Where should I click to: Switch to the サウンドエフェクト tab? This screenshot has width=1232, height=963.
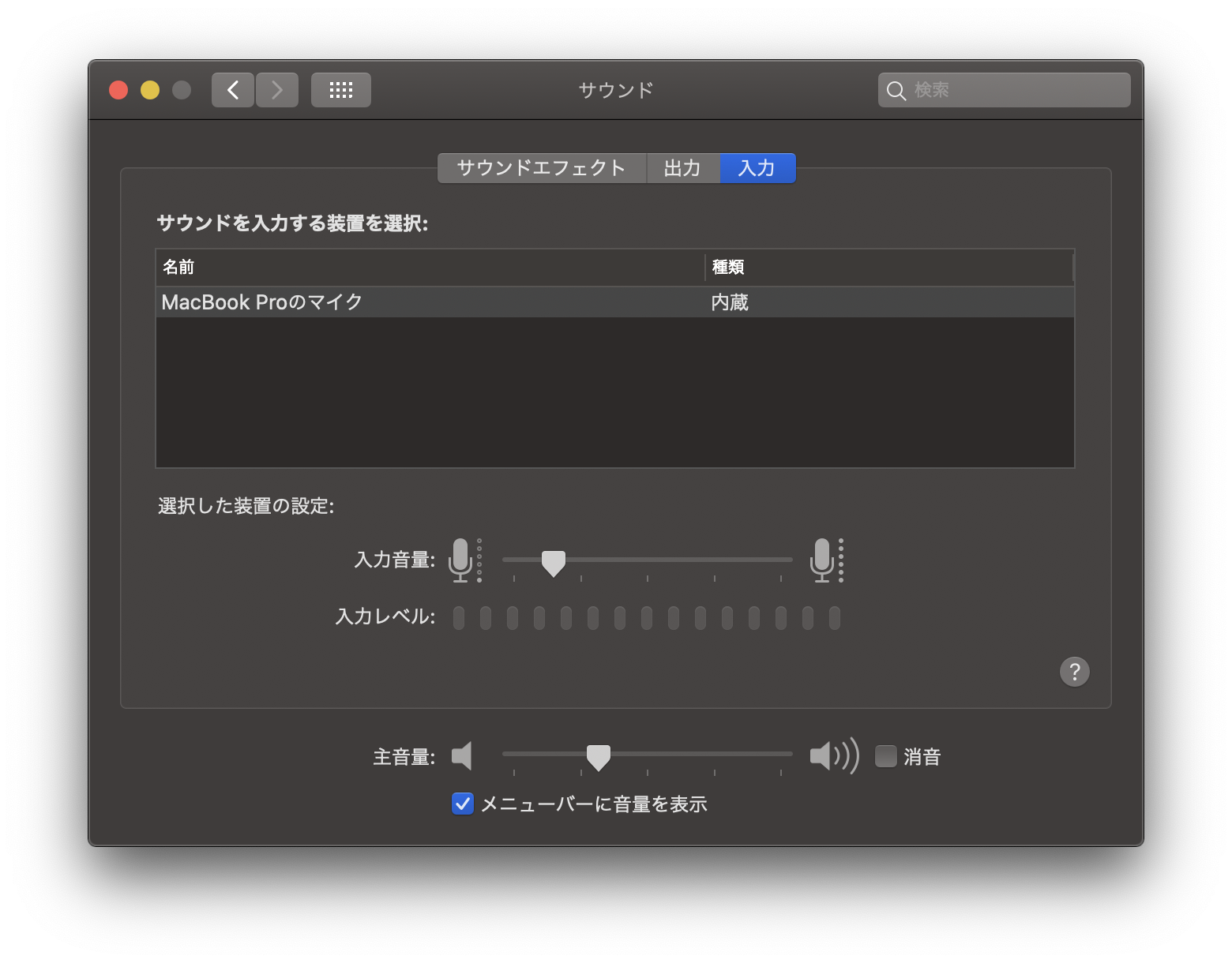click(x=540, y=167)
